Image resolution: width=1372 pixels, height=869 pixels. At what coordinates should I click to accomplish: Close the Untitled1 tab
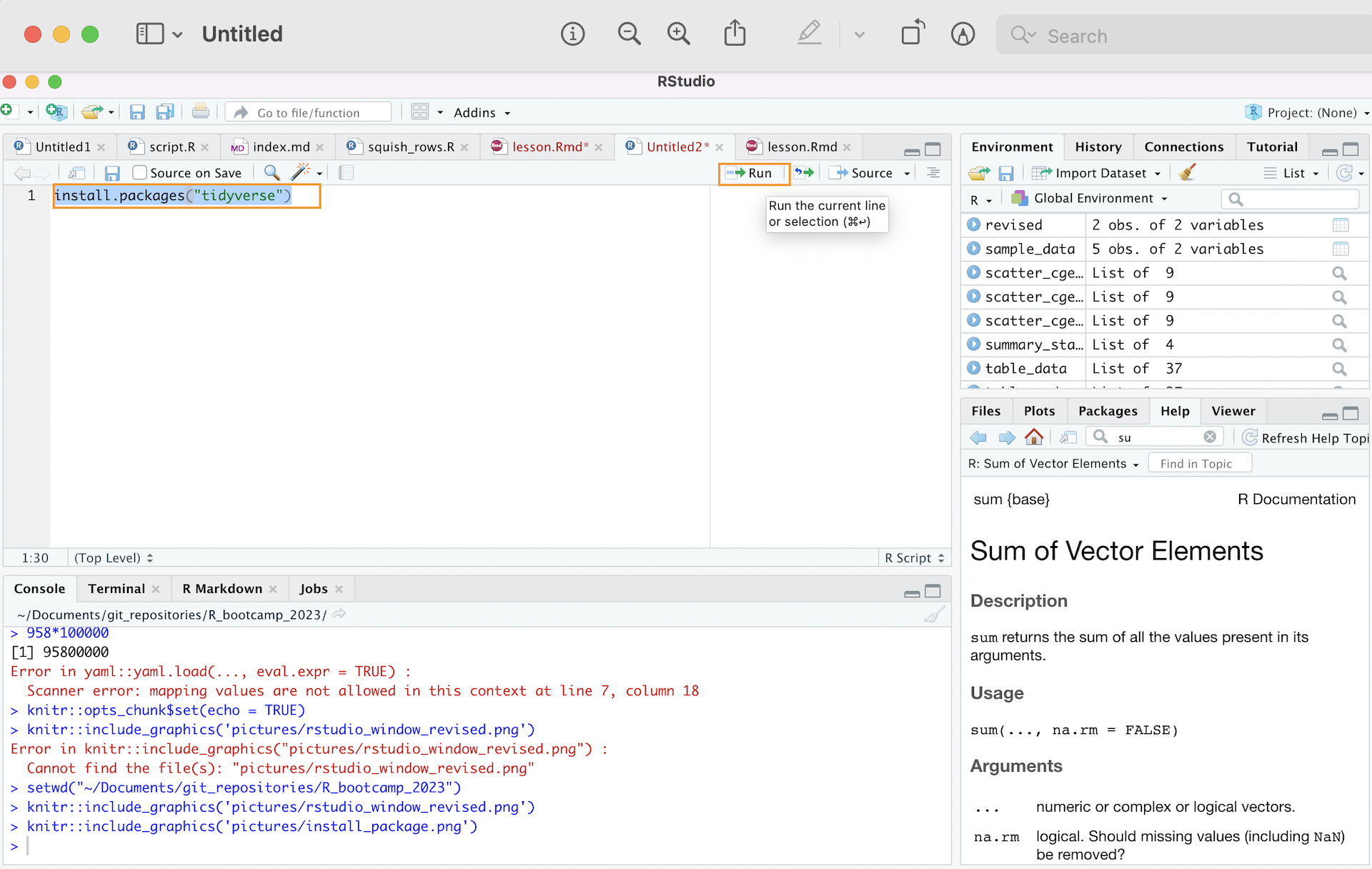(x=101, y=147)
